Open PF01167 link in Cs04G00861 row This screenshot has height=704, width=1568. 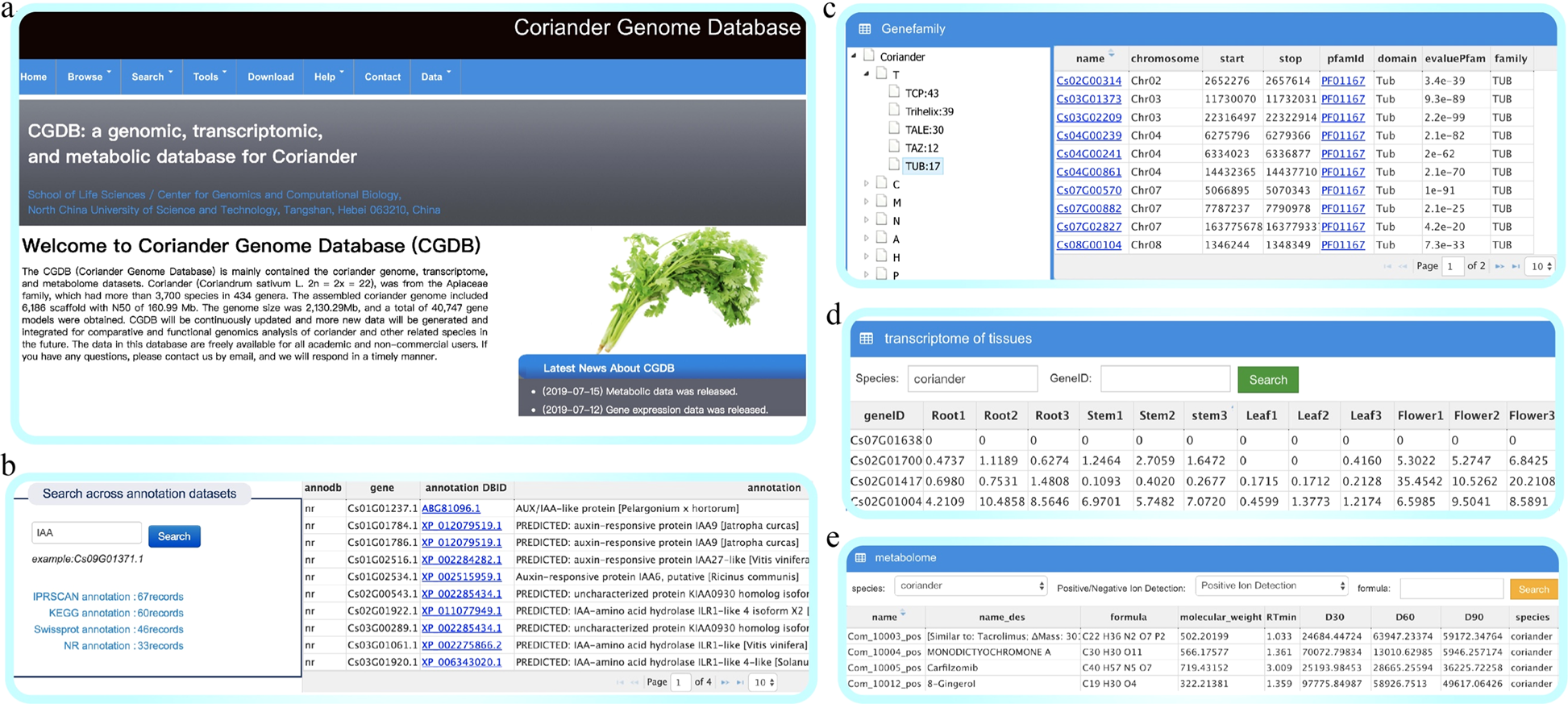(1343, 172)
